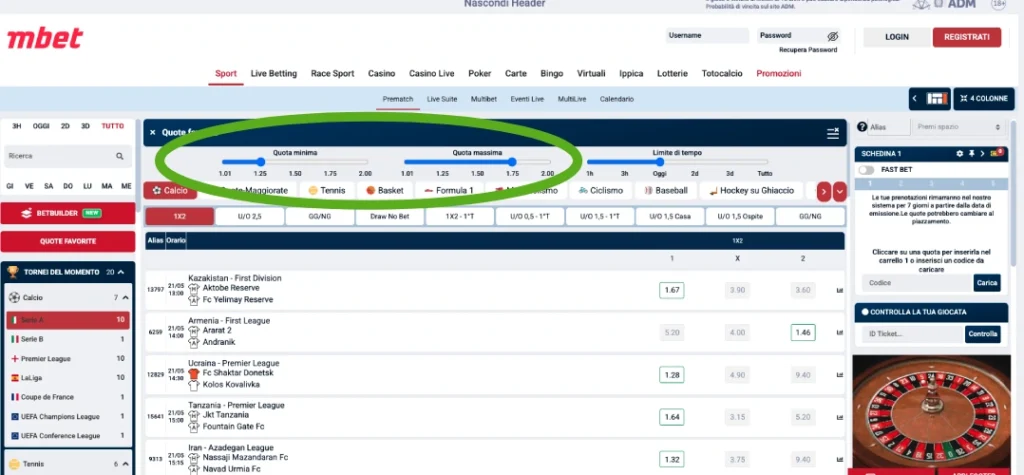Switch to the Calendario tab
1024x475 pixels.
pos(616,99)
